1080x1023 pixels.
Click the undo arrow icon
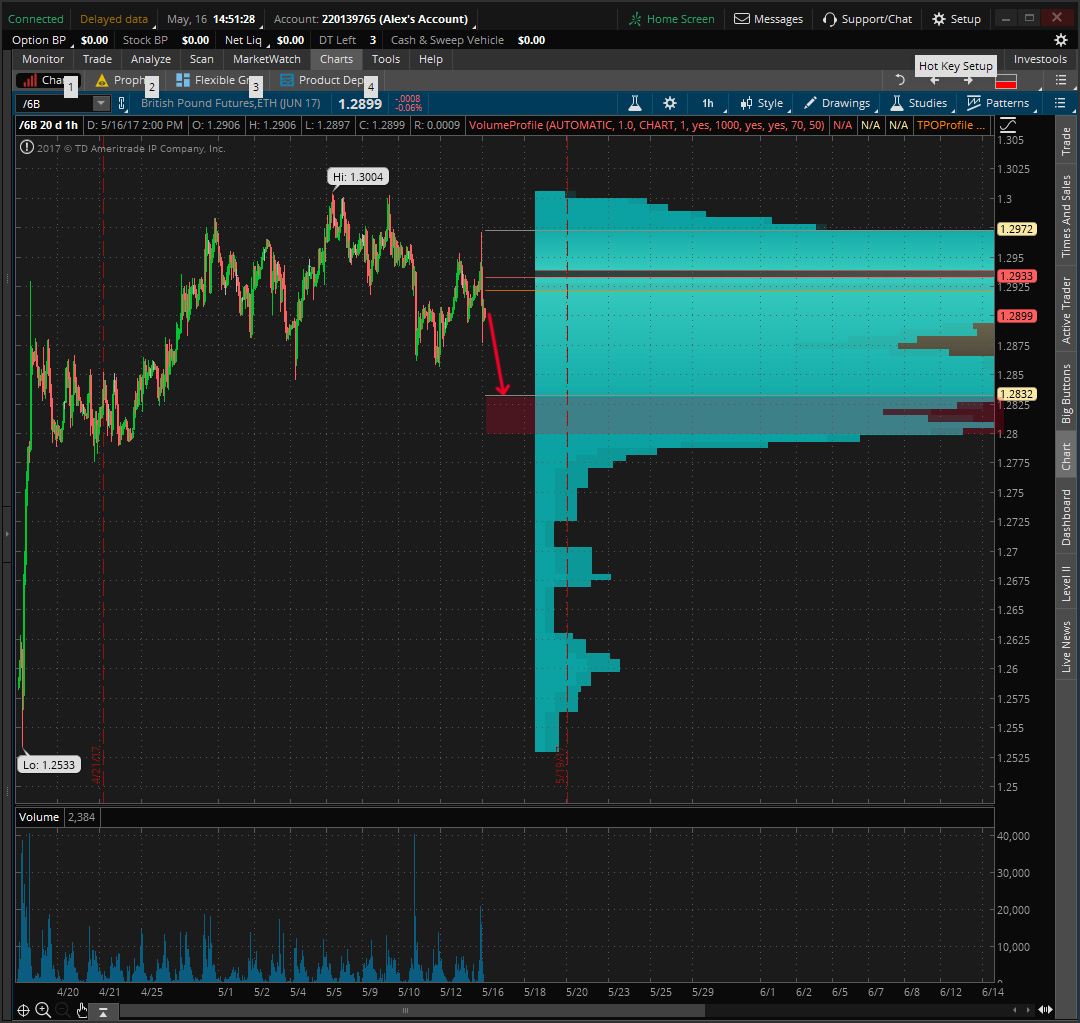pyautogui.click(x=899, y=81)
